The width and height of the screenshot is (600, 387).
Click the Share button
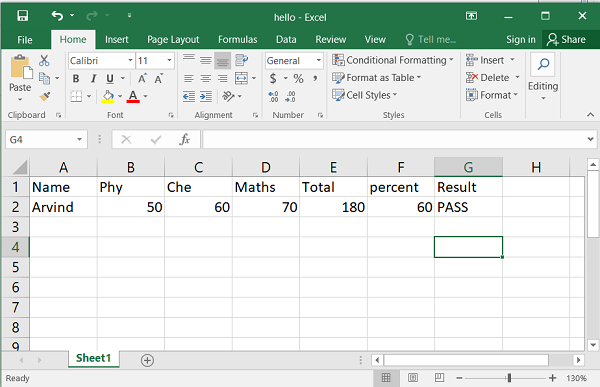(566, 39)
